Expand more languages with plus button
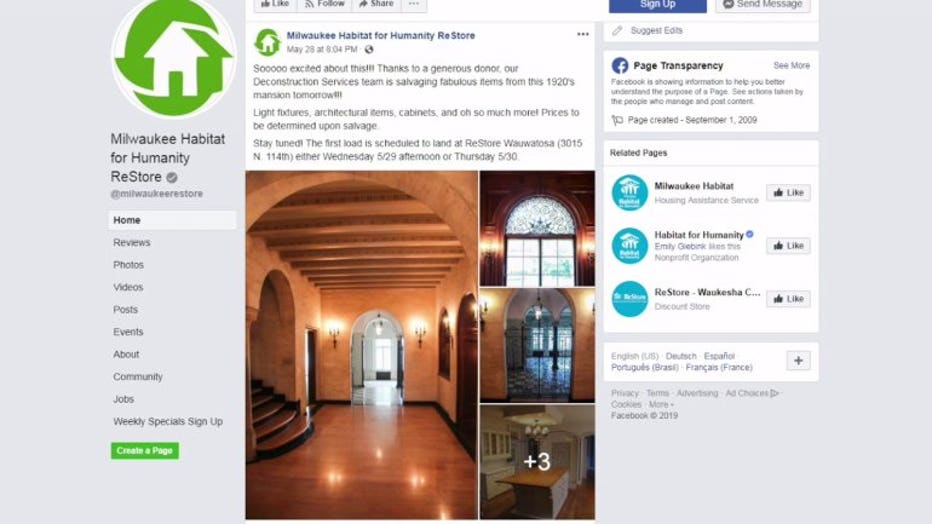932x524 pixels. (x=798, y=361)
